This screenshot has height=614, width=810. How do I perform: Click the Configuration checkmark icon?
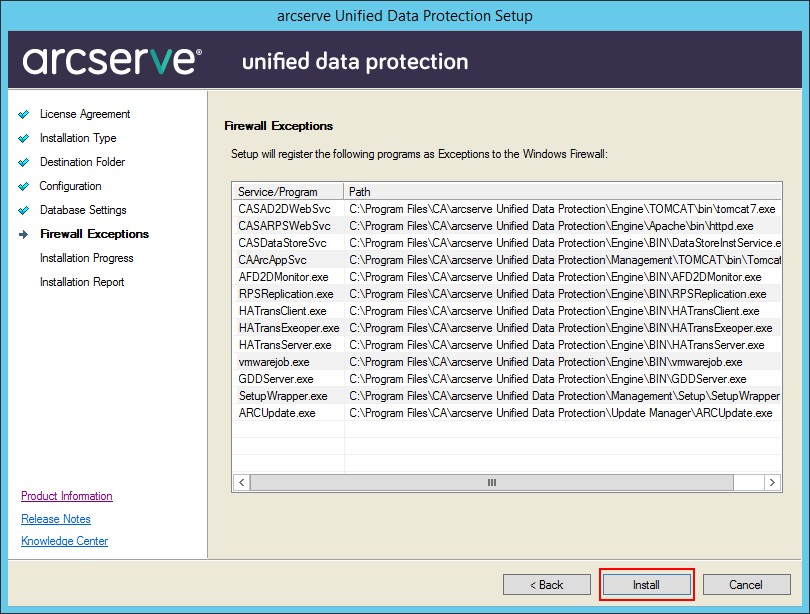pyautogui.click(x=24, y=186)
